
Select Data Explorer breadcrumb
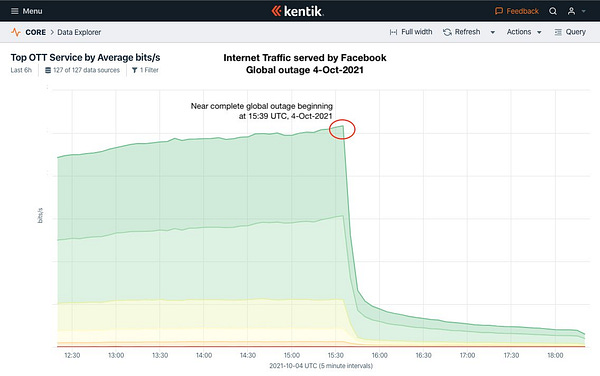(79, 32)
